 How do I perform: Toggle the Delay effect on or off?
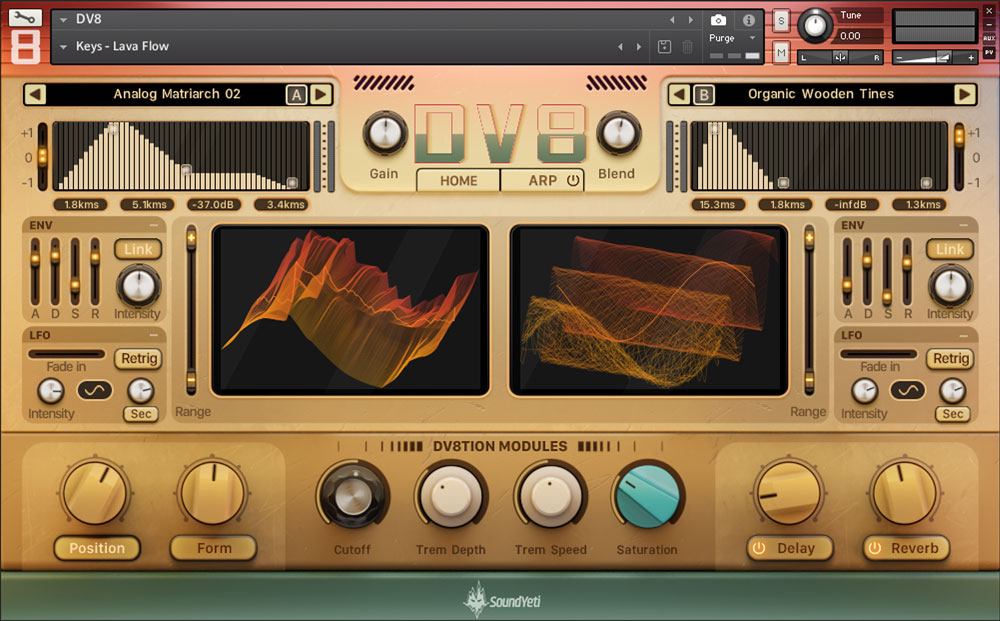tap(759, 548)
